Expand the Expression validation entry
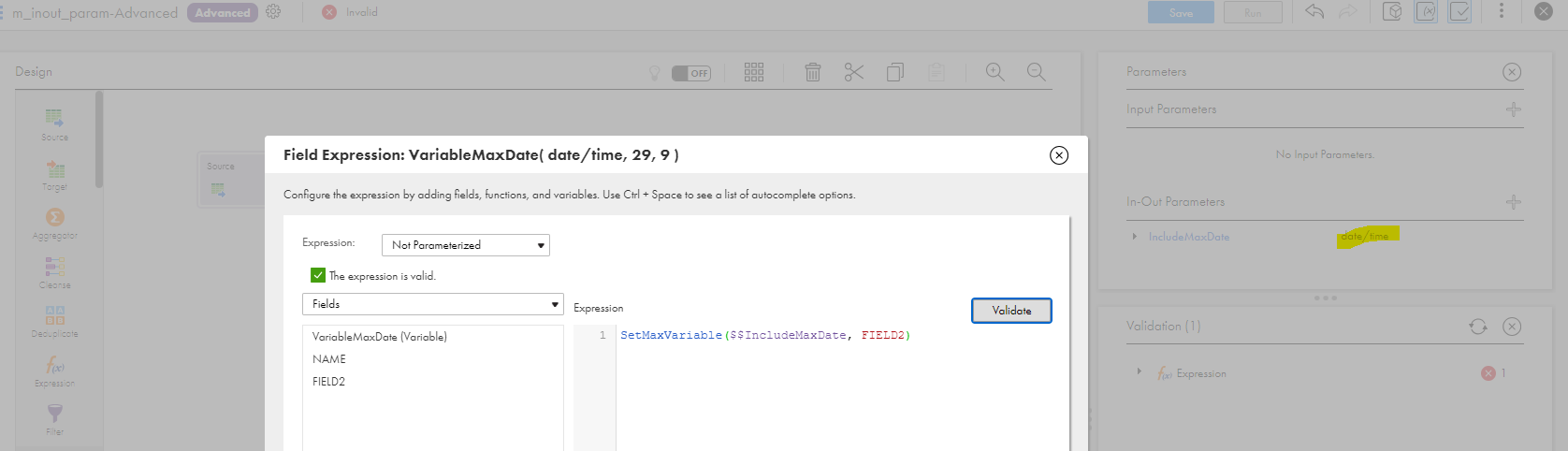The height and width of the screenshot is (451, 1568). [x=1139, y=372]
